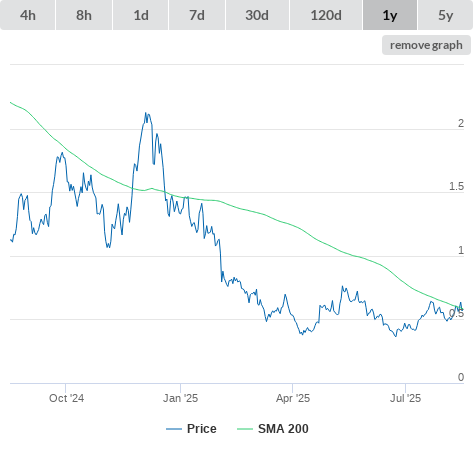
Task: Switch to the 1d time range
Action: pos(141,15)
